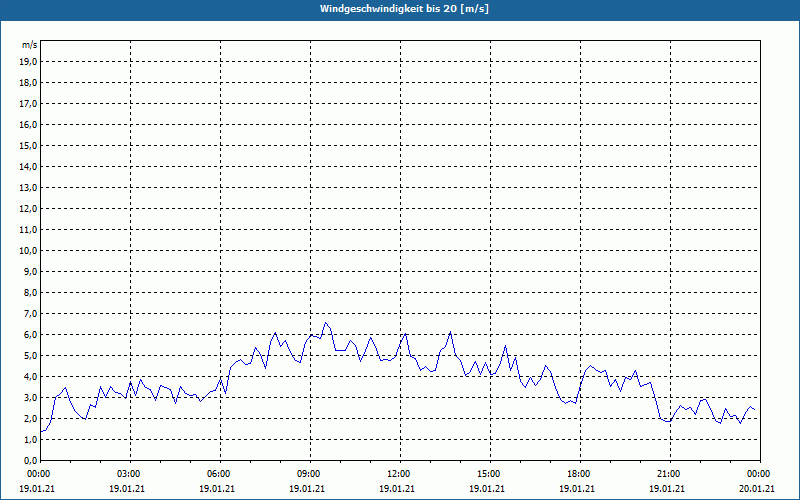Viewport: 800px width, 500px height.
Task: Click the m/s unit label on y-axis
Action: tap(30, 45)
